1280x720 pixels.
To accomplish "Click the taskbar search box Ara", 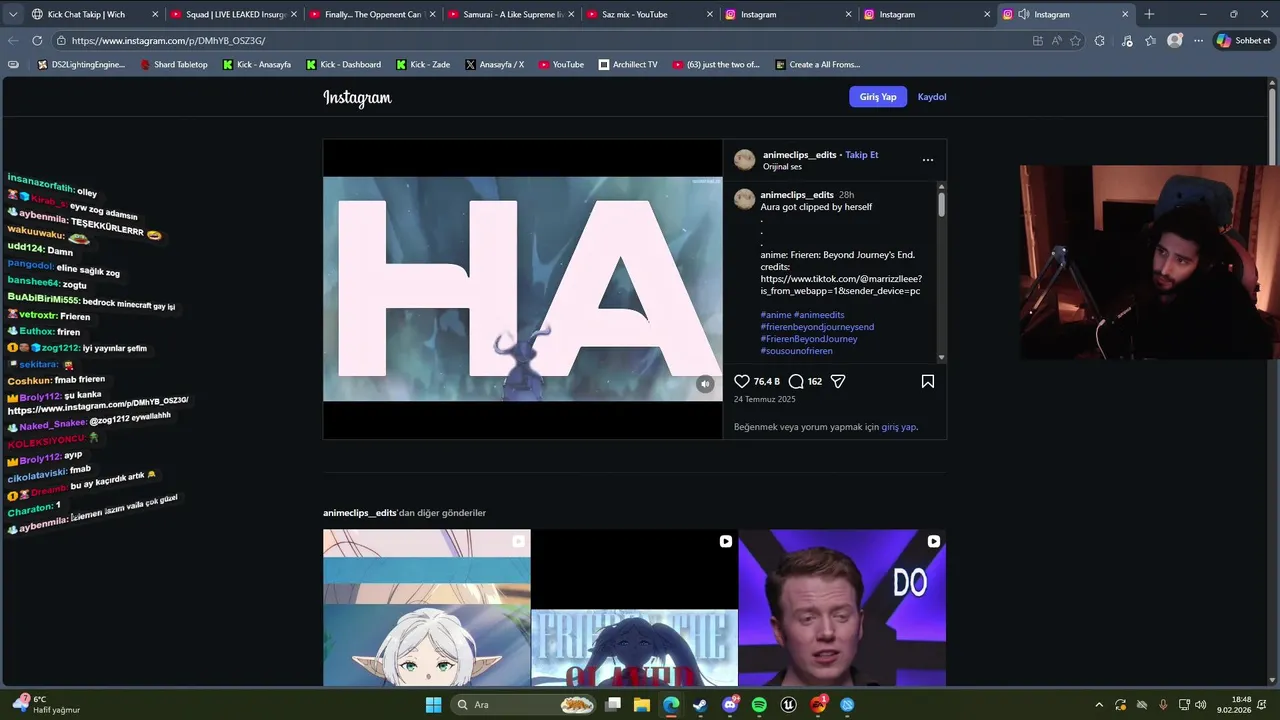I will [x=522, y=705].
